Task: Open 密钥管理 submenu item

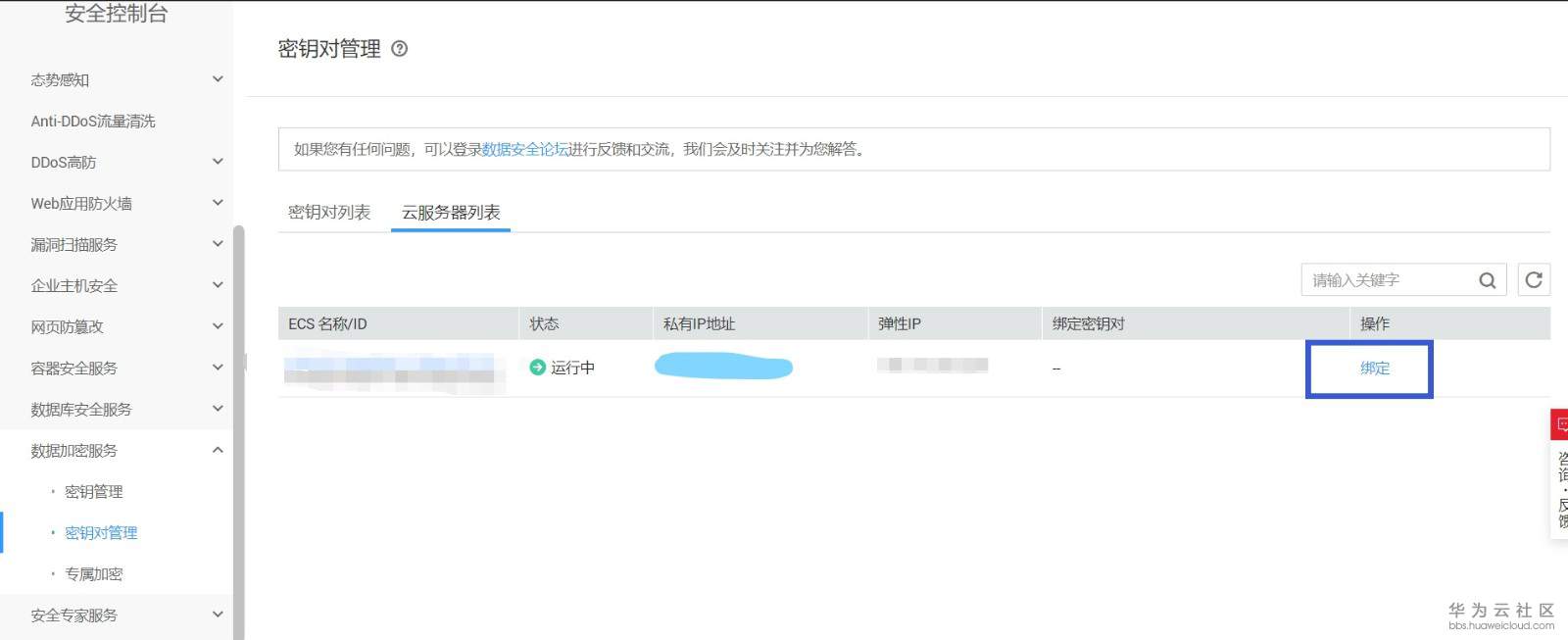Action: [94, 492]
